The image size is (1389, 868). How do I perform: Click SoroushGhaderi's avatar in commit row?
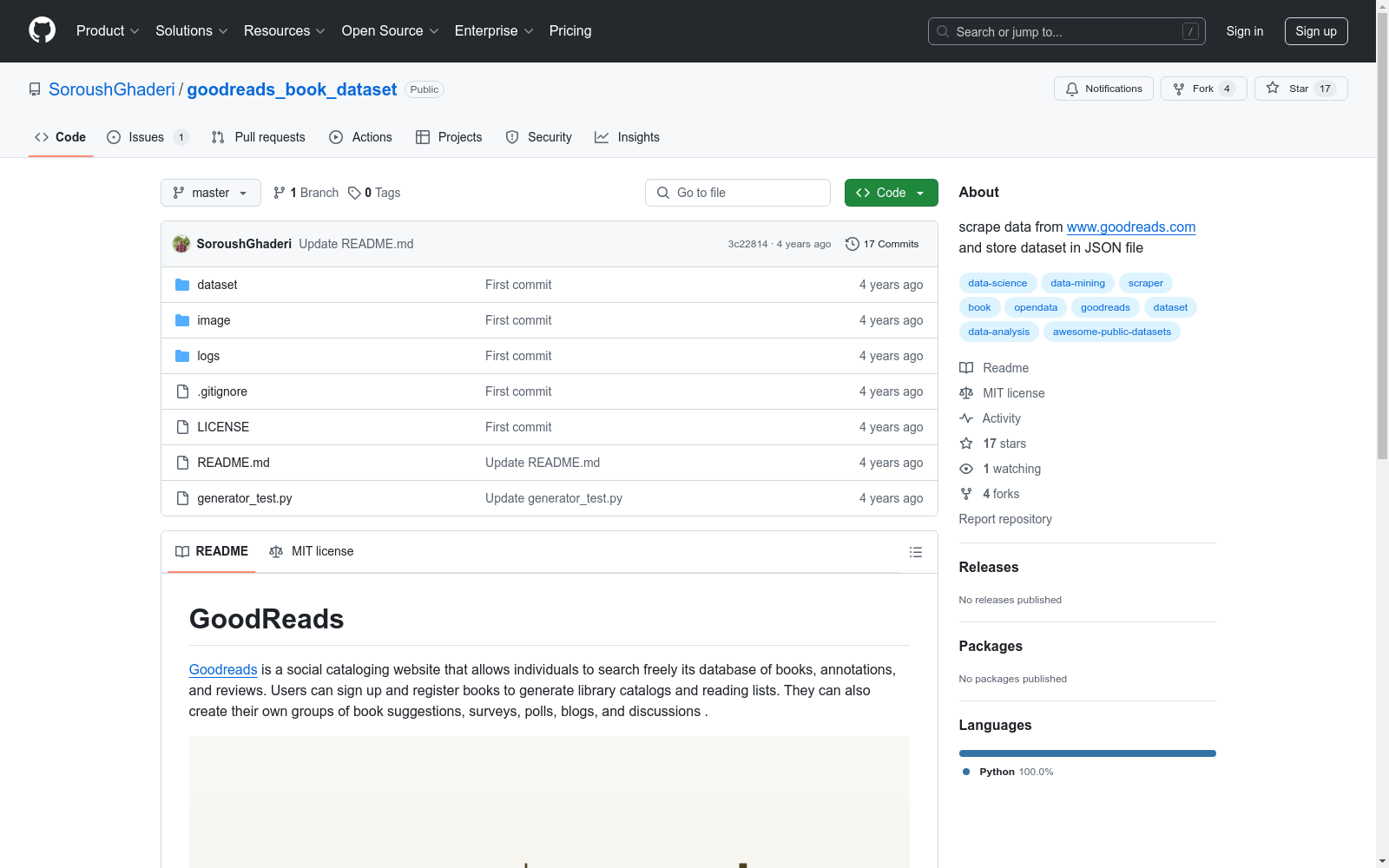[181, 244]
